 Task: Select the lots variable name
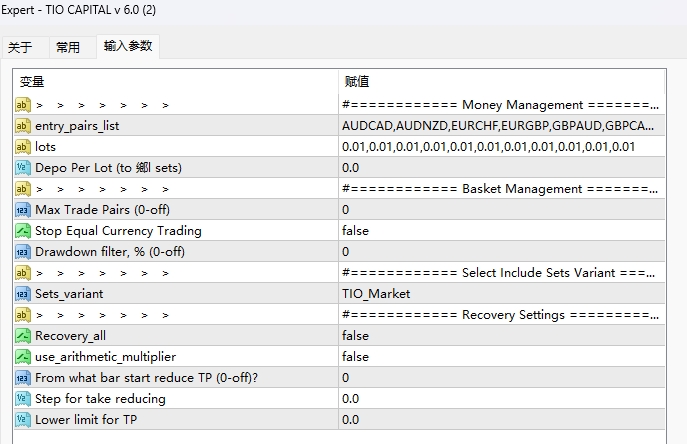46,147
